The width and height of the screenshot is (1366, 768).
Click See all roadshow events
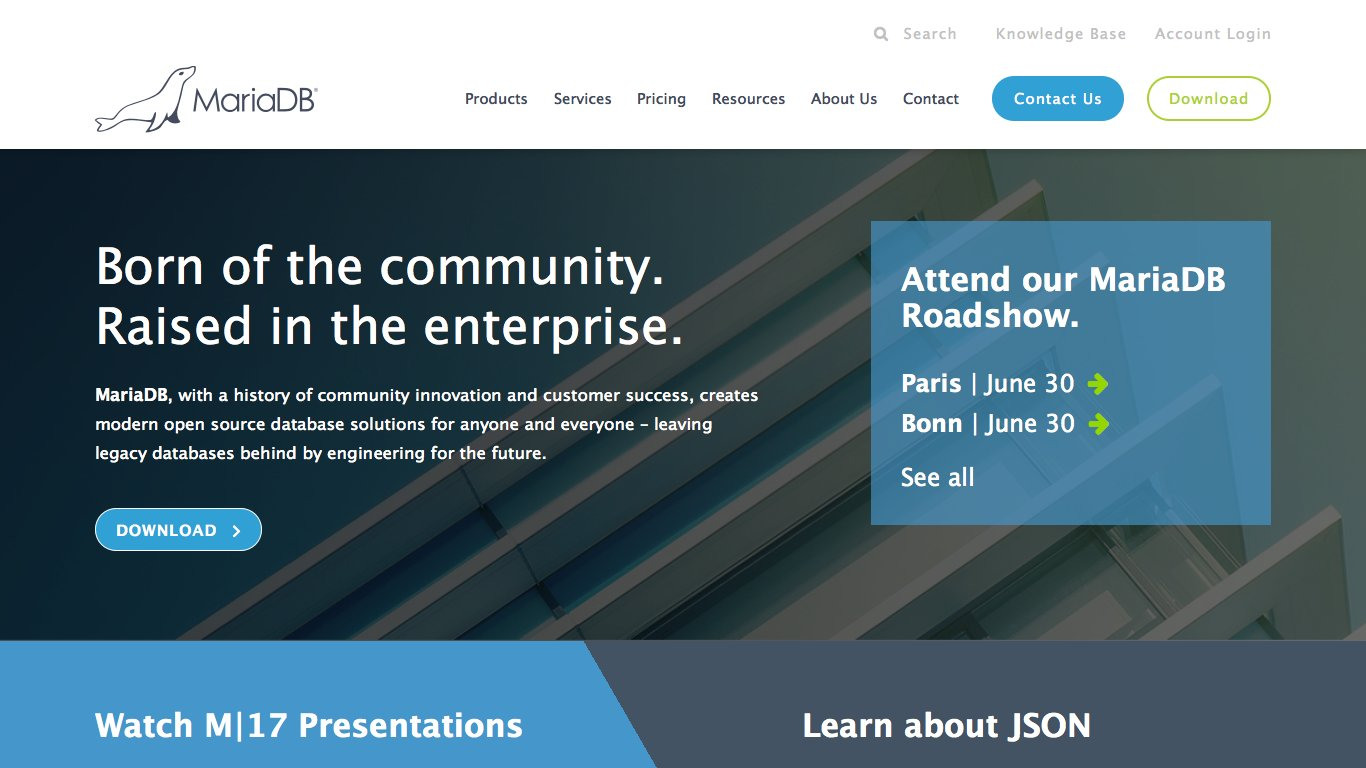938,477
